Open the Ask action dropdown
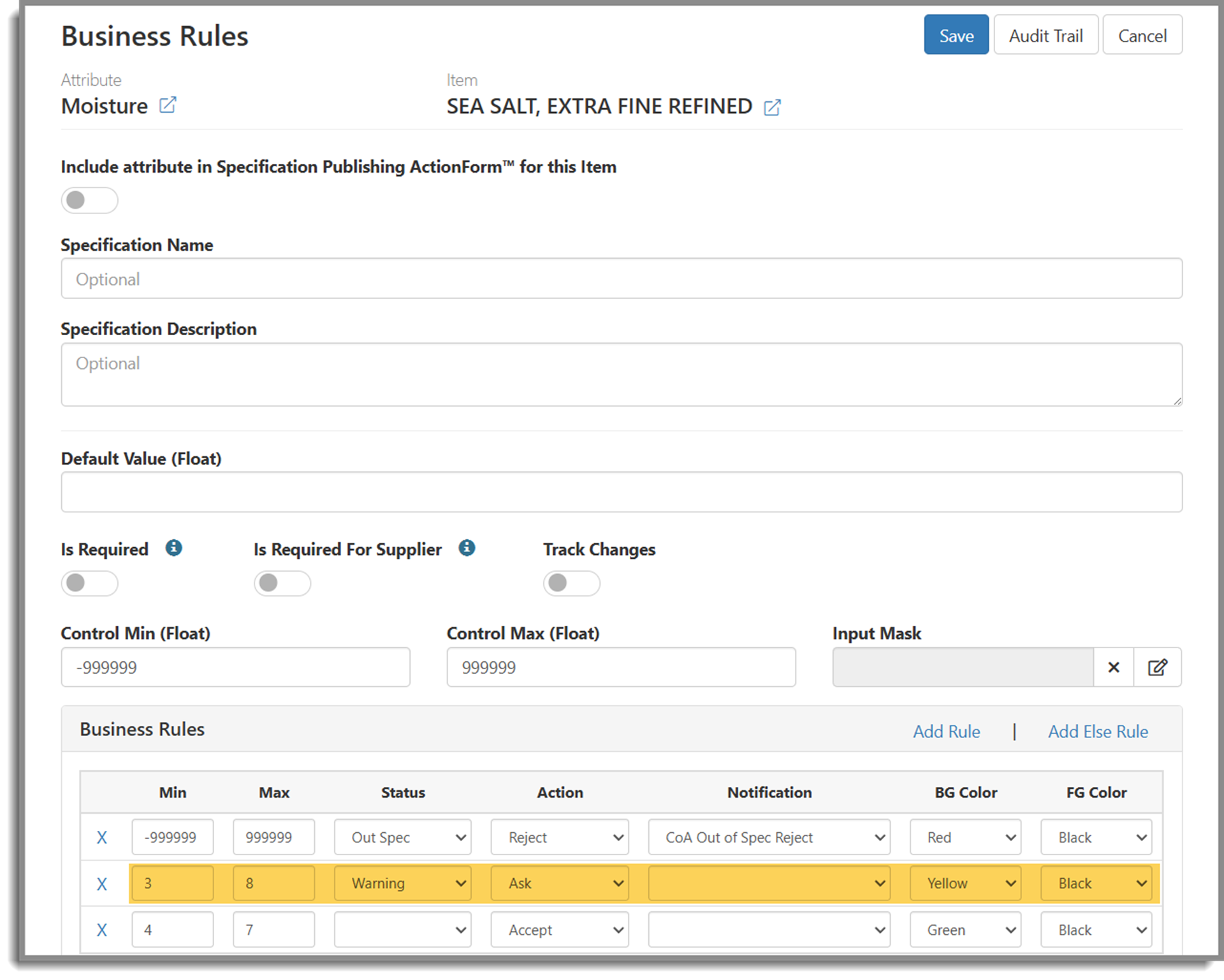 pyautogui.click(x=560, y=883)
